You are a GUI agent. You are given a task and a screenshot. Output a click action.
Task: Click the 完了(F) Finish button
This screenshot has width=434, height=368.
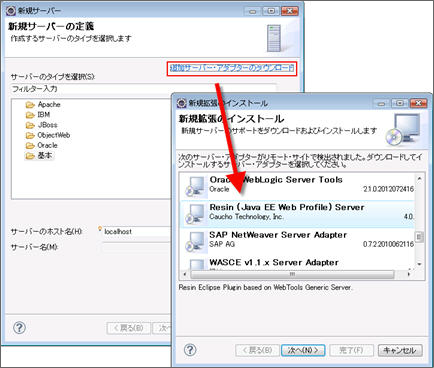(351, 350)
